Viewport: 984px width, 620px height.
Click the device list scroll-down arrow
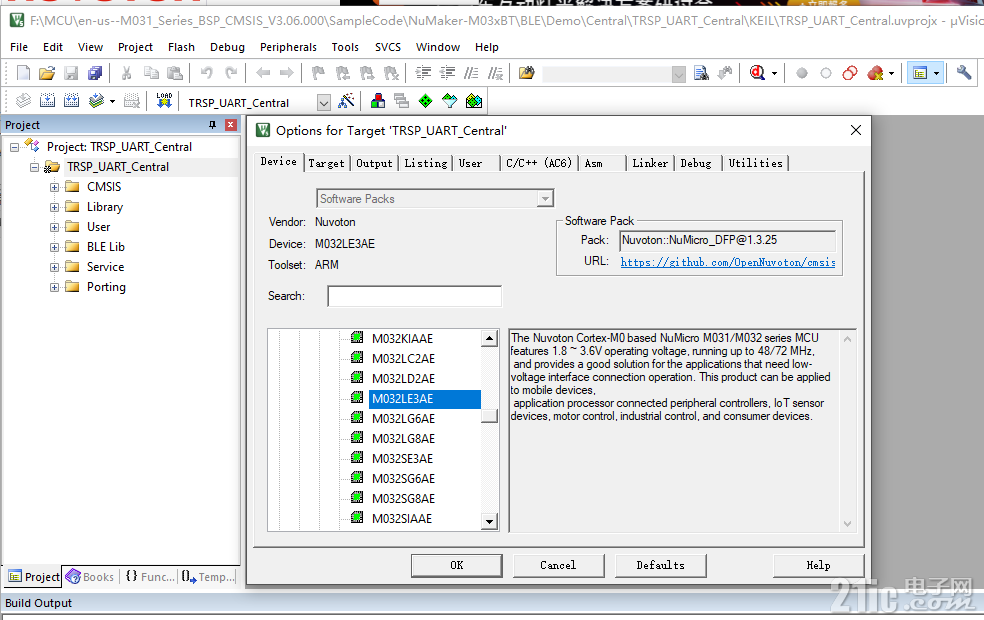point(489,521)
